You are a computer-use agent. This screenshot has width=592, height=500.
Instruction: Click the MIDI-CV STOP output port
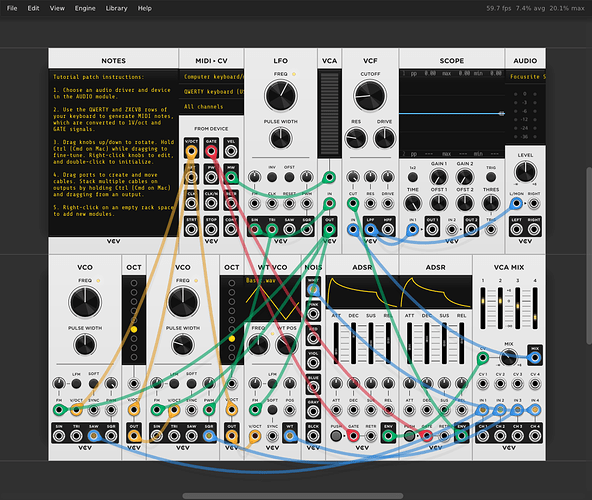click(211, 229)
